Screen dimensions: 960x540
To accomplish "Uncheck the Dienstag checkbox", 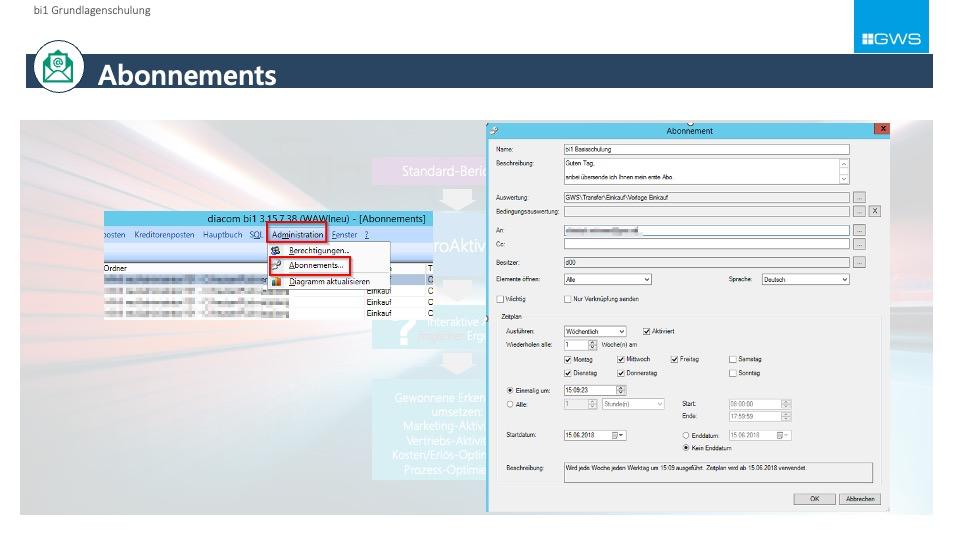I will (x=568, y=373).
